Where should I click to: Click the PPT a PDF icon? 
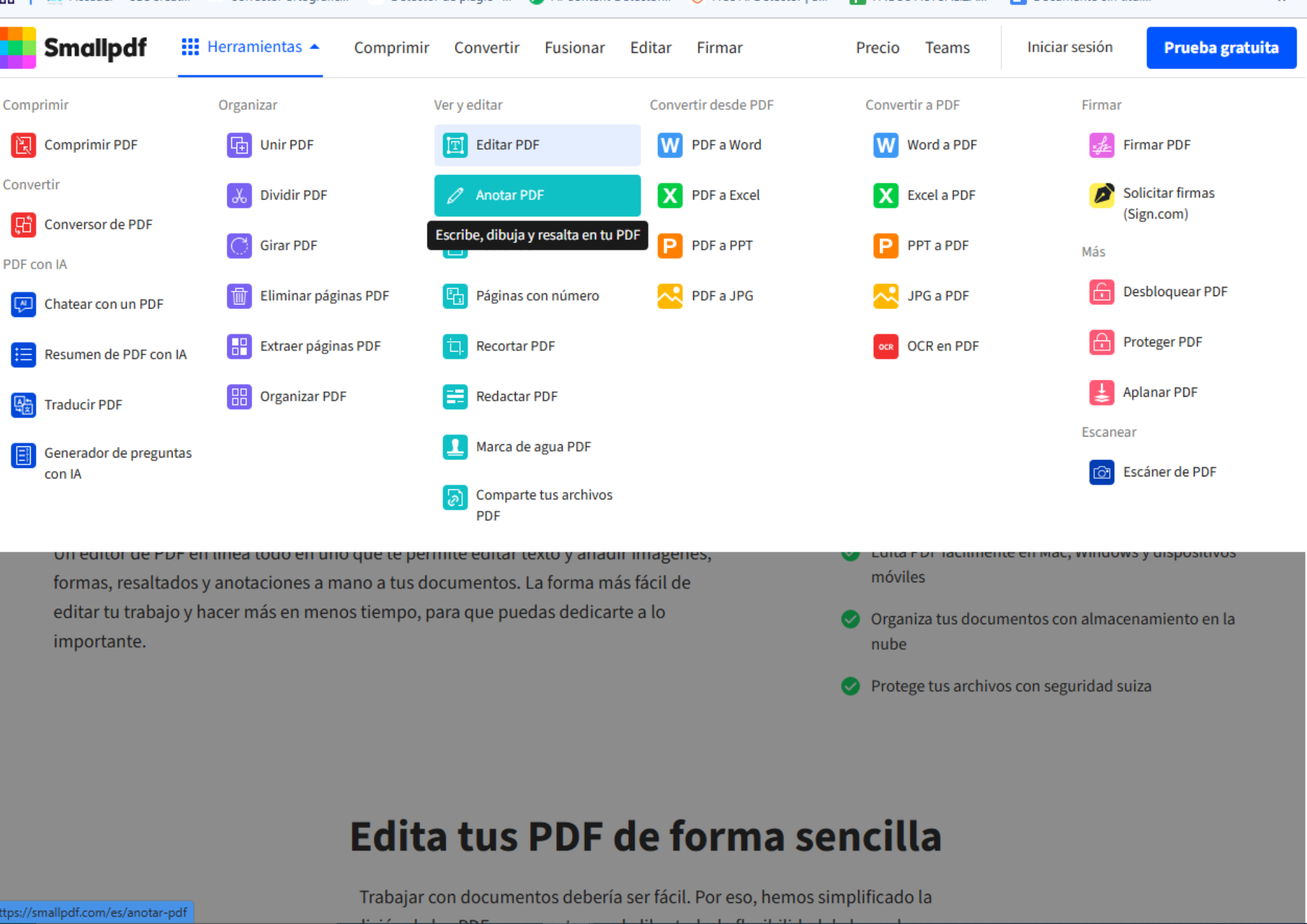click(x=886, y=246)
